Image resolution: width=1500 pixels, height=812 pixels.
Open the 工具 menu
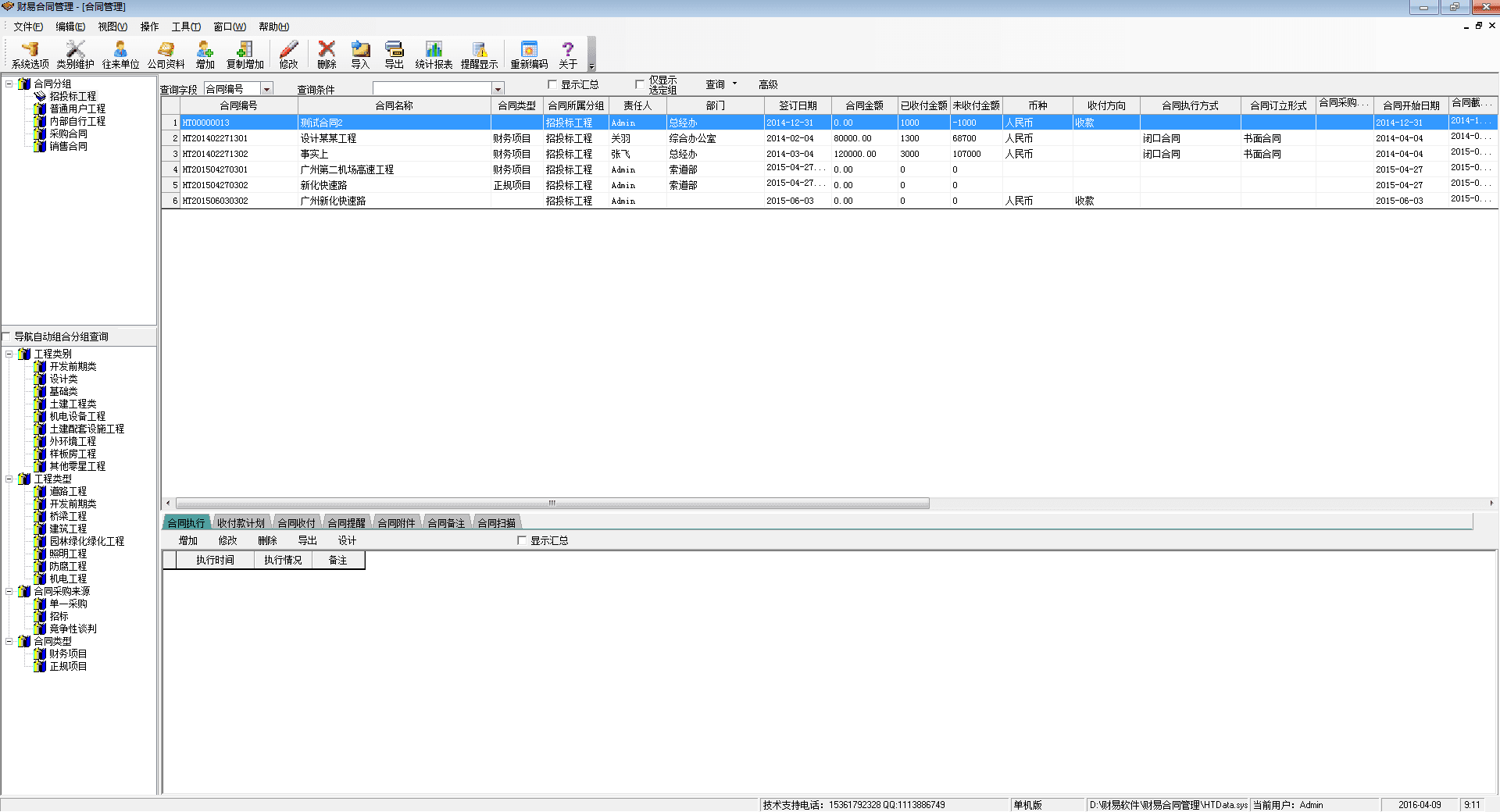coord(185,27)
